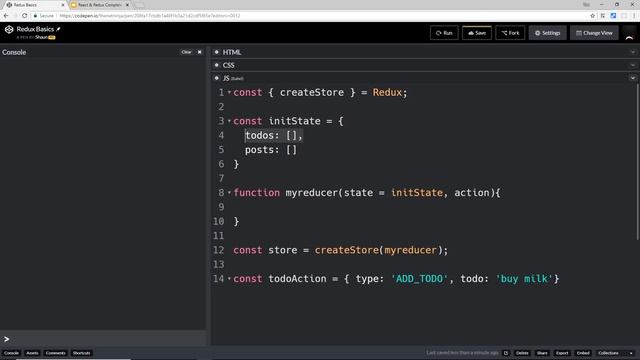Toggle Console via bottom bar button
This screenshot has width=640, height=360.
pos(11,353)
